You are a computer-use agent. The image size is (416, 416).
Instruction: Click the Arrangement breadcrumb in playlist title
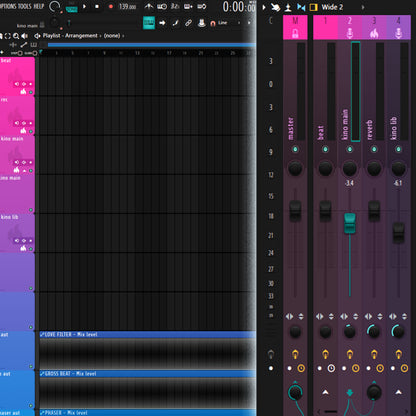click(81, 35)
